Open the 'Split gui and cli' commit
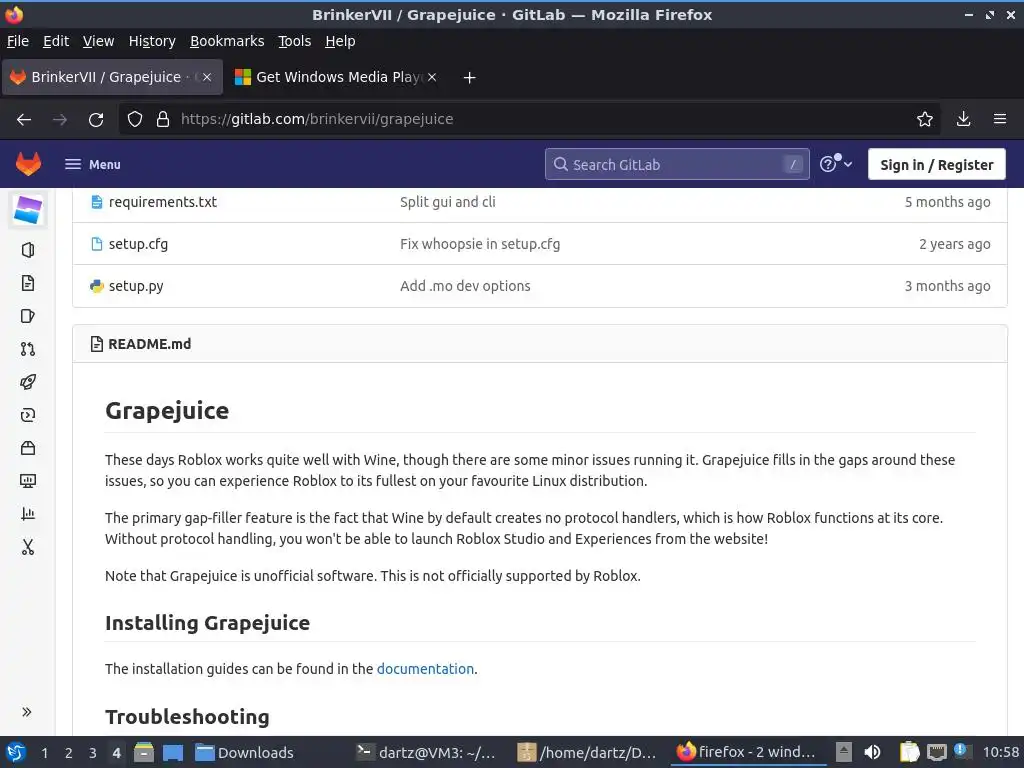The image size is (1024, 768). (447, 202)
